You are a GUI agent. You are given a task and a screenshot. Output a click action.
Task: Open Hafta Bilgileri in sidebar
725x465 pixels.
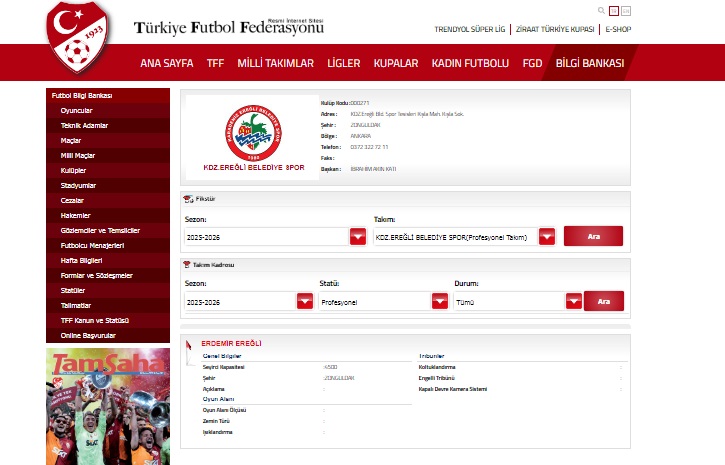(108, 261)
